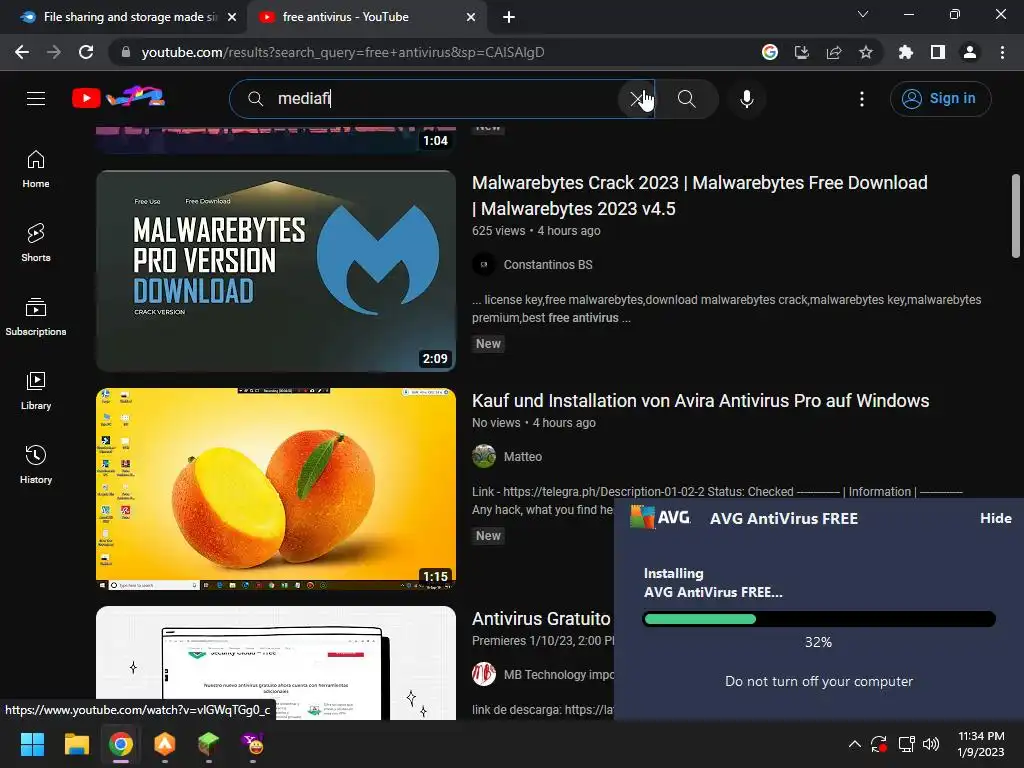
Task: Open the Antivirus Gratuito video thumbnail
Action: (276, 663)
